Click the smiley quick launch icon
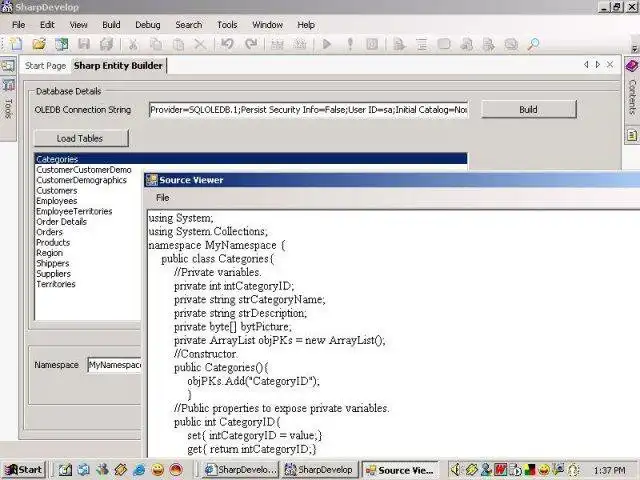The width and height of the screenshot is (640, 480). pyautogui.click(x=158, y=470)
